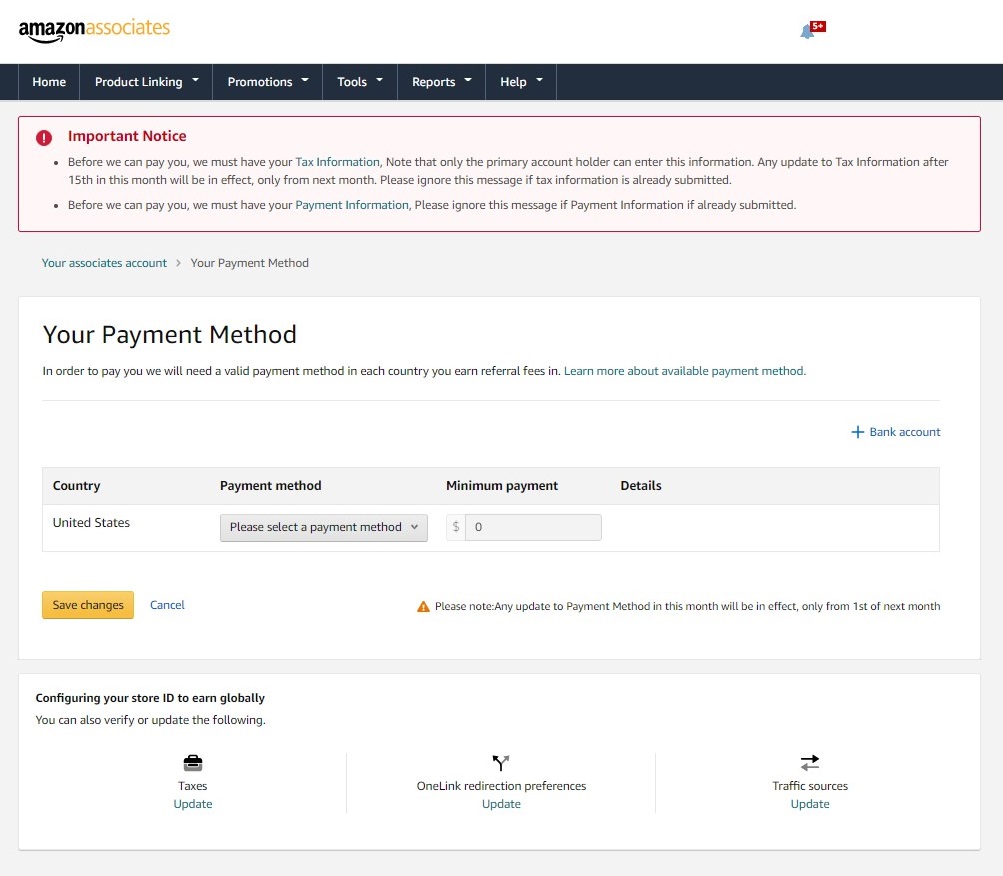The image size is (1003, 876).
Task: Click the Cancel link
Action: (167, 605)
